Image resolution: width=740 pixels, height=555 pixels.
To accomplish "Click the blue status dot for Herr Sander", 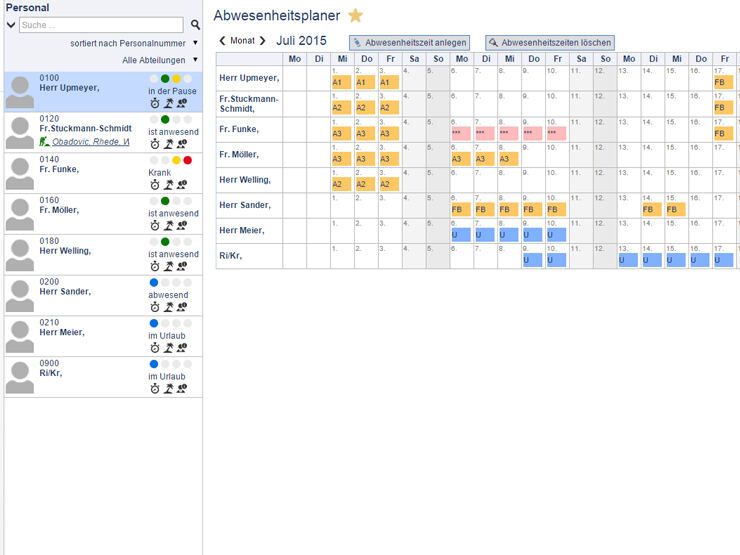I will coord(153,283).
